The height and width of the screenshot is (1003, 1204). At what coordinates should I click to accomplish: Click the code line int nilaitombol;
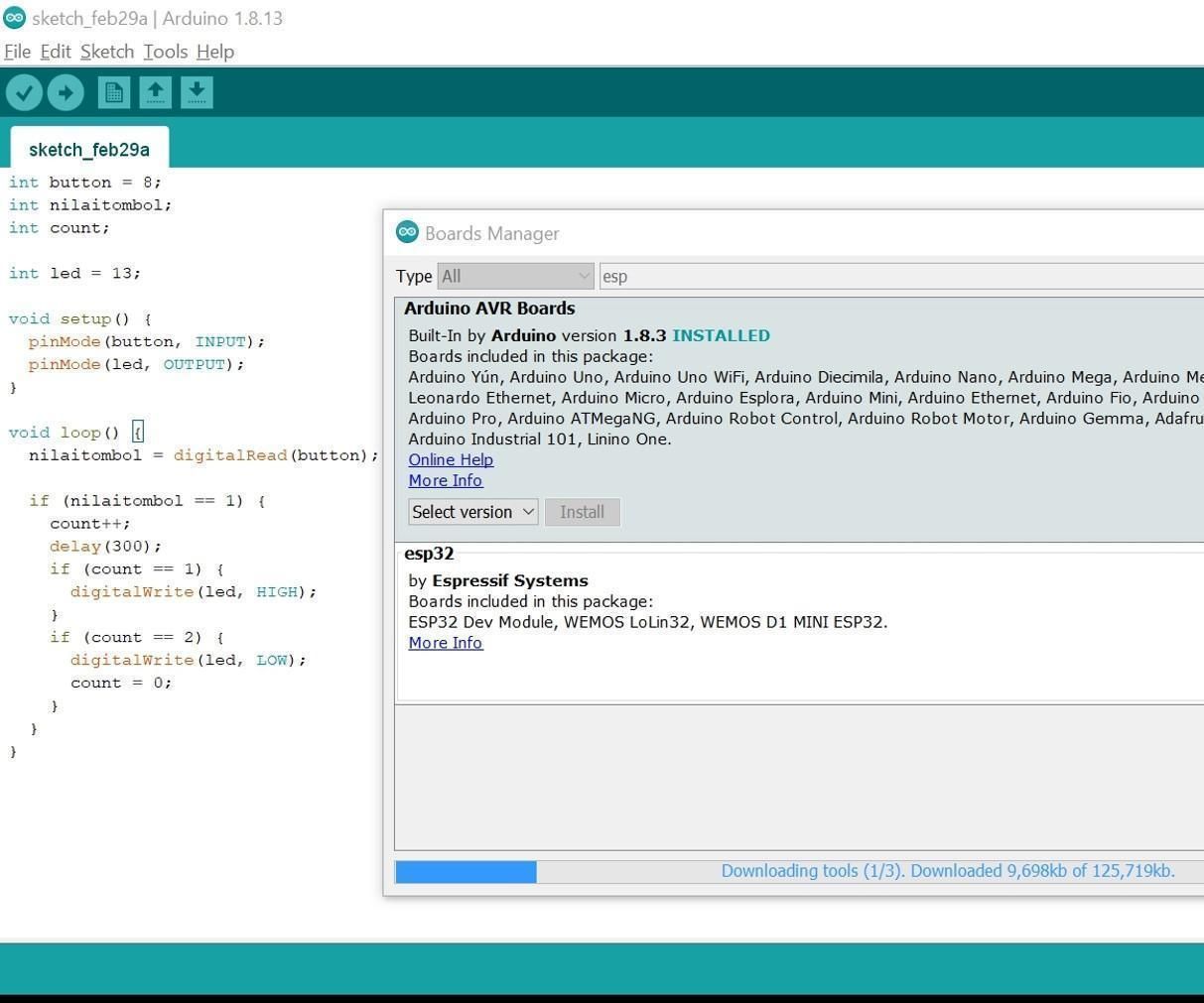[x=90, y=205]
